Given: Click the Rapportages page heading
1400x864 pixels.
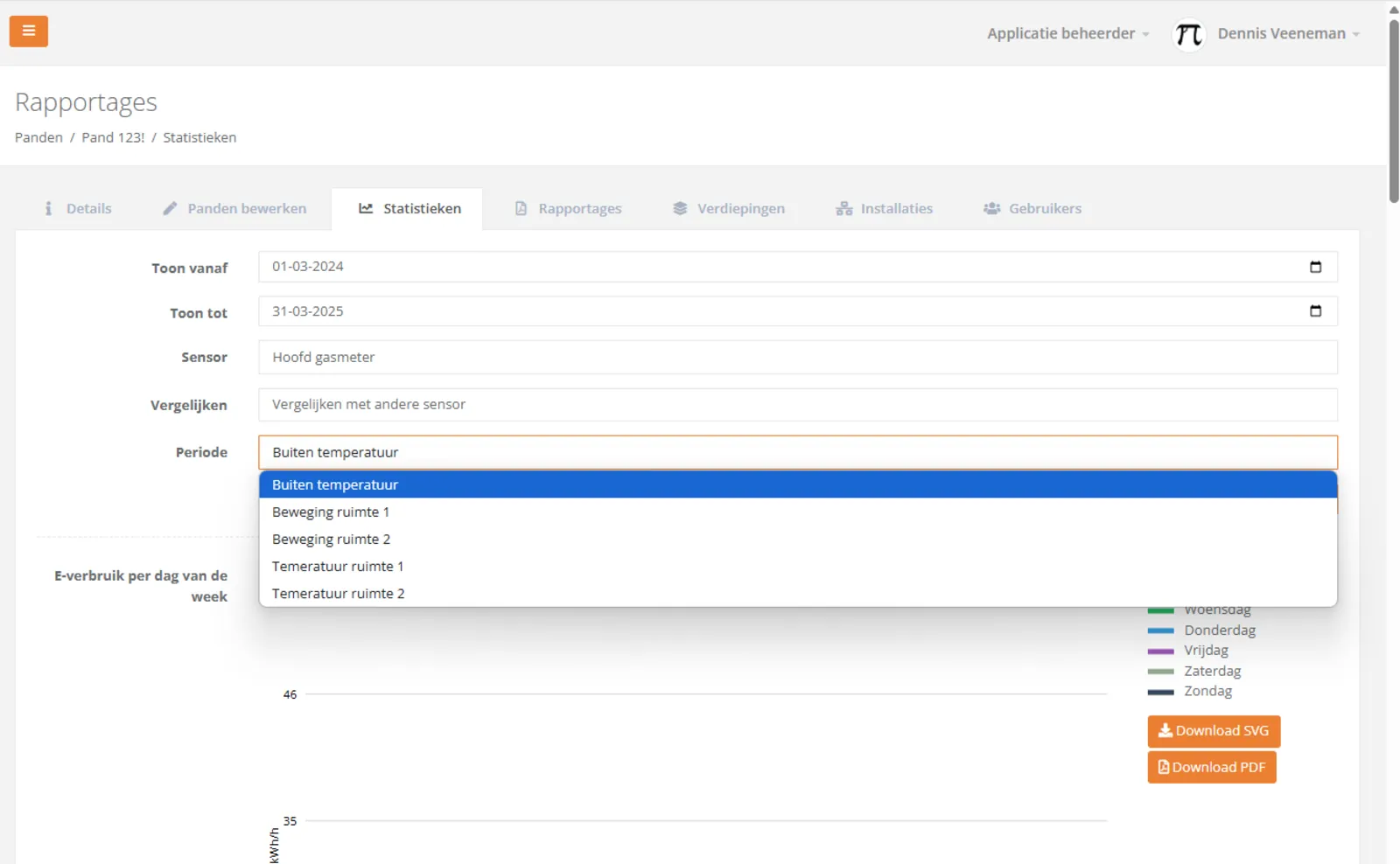Looking at the screenshot, I should click(x=86, y=102).
